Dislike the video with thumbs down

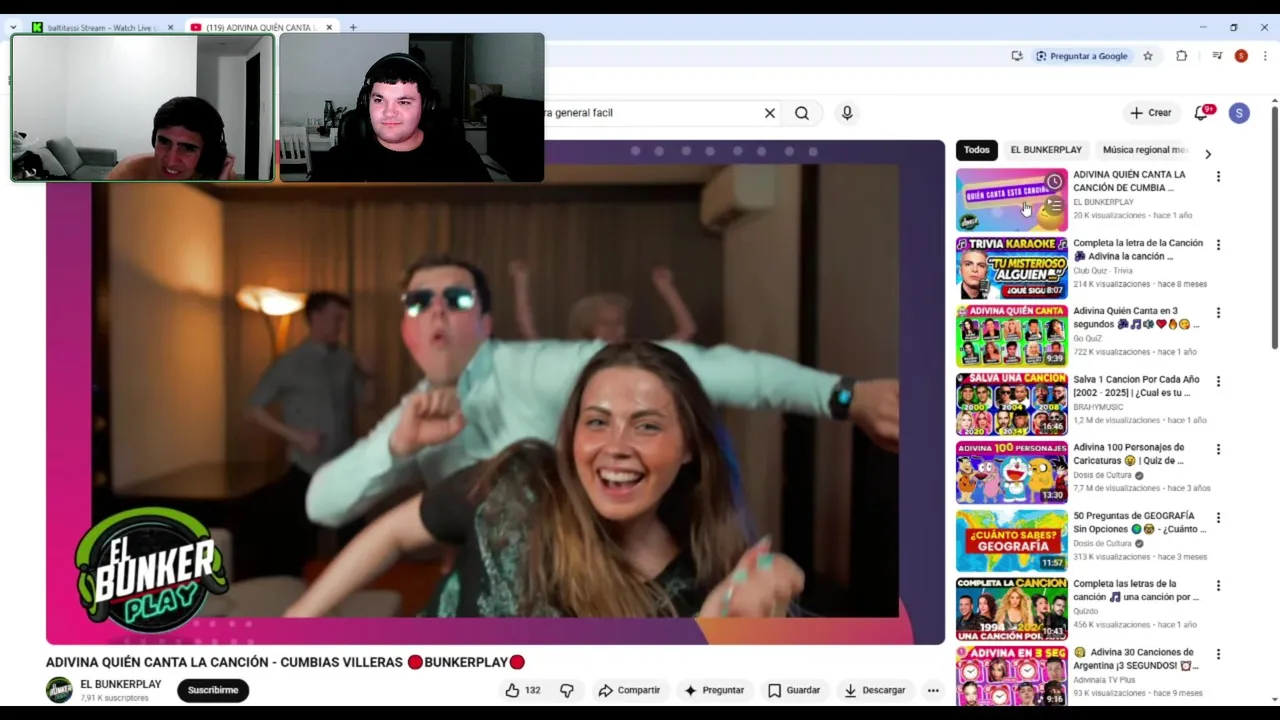click(x=567, y=690)
